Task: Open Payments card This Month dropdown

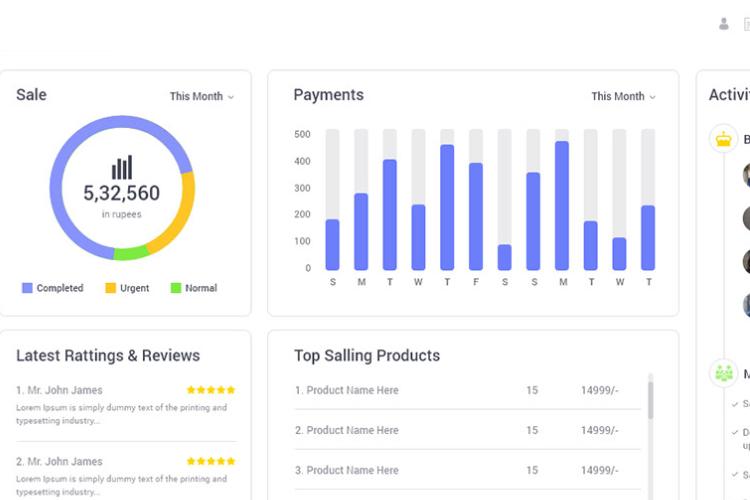Action: pyautogui.click(x=623, y=96)
